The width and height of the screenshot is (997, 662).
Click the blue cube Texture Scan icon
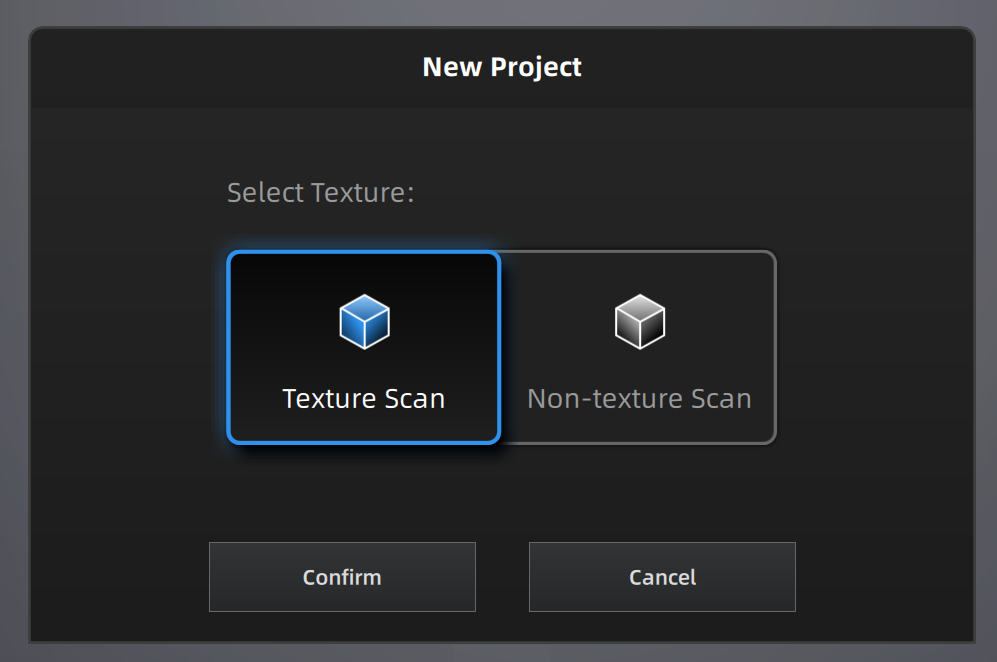[x=364, y=322]
